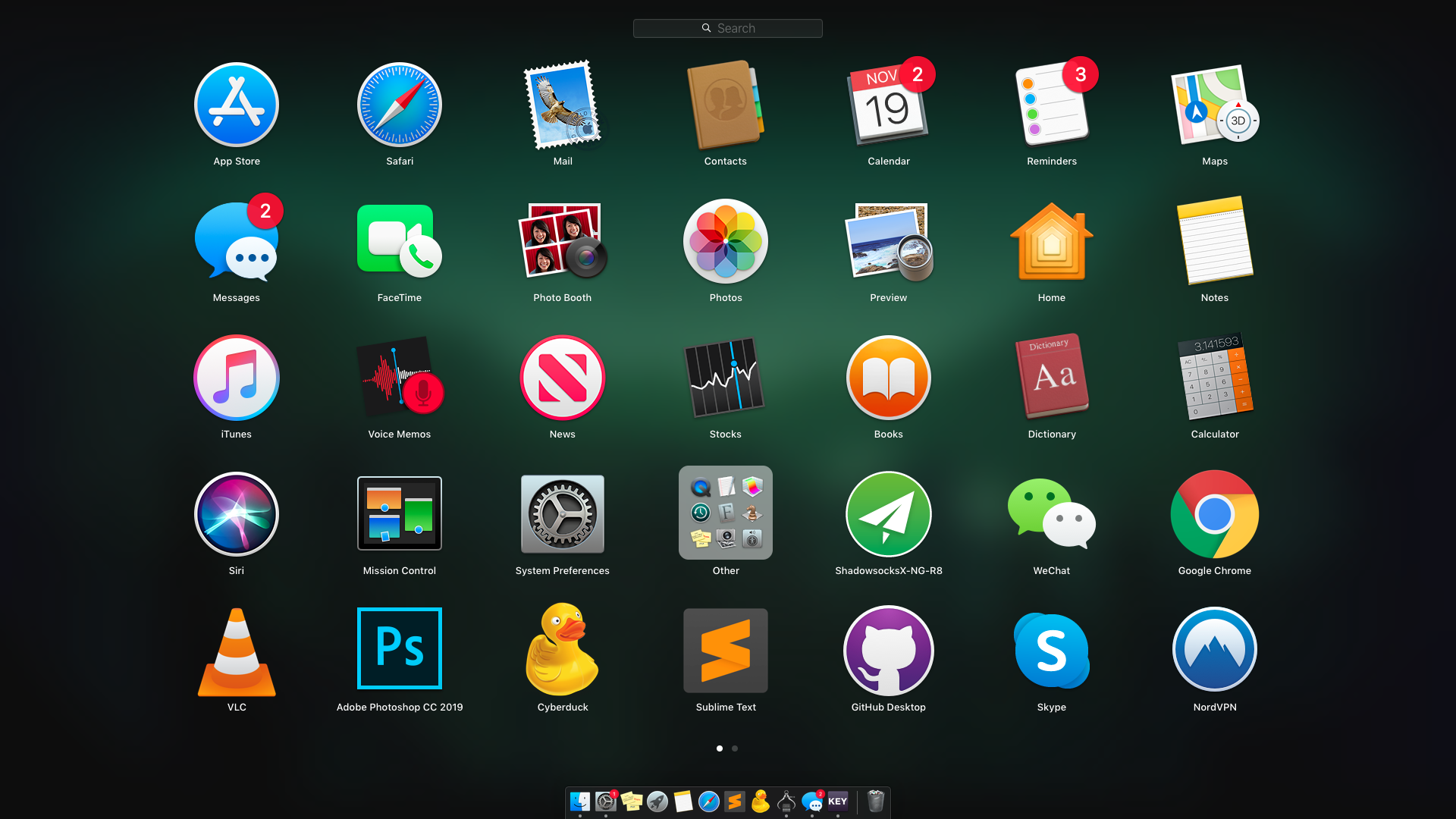Launch the Calculator app
The height and width of the screenshot is (819, 1456).
tap(1215, 378)
